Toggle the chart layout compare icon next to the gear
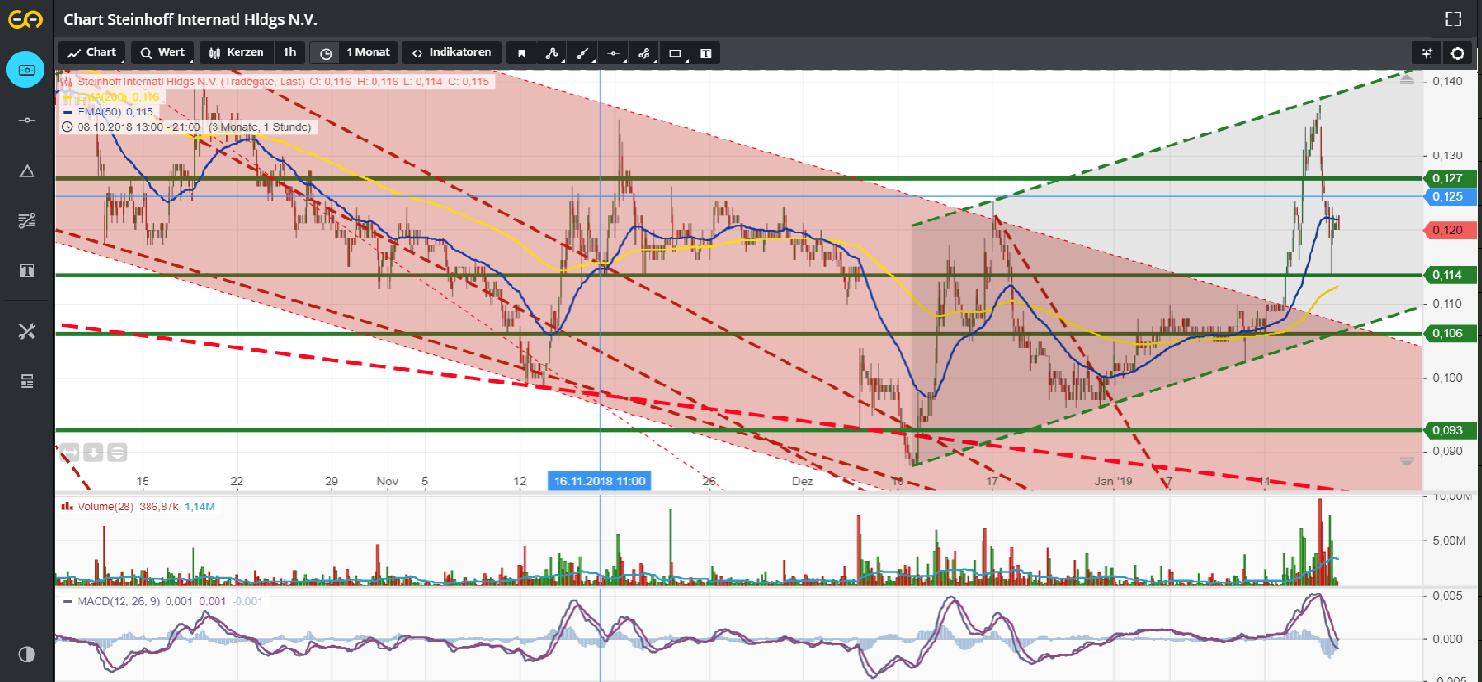This screenshot has width=1482, height=682. tap(1426, 52)
